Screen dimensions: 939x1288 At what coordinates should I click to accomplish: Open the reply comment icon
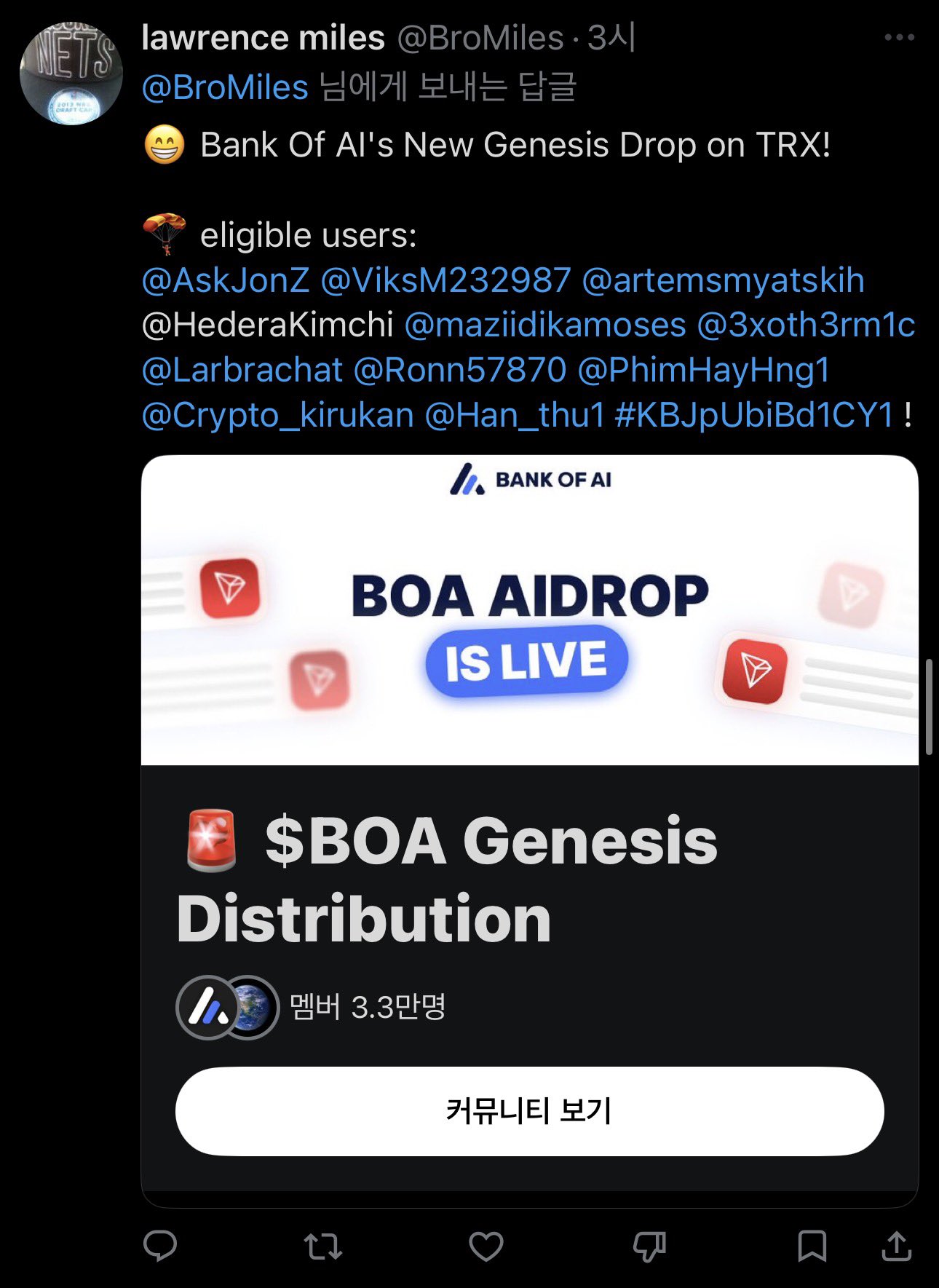click(160, 1246)
